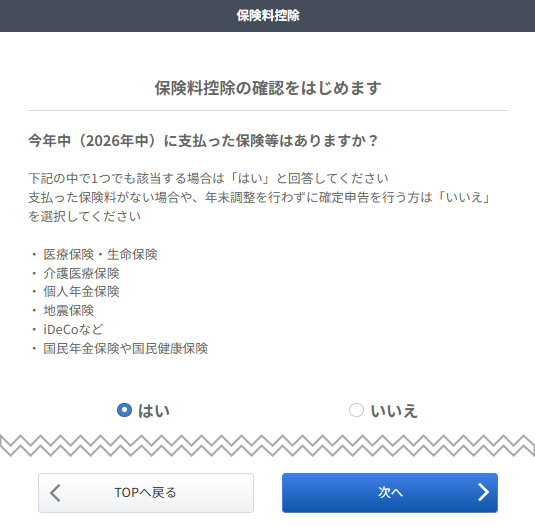The width and height of the screenshot is (535, 530).
Task: Go back with the TOPへ戻る button
Action: pos(146,492)
